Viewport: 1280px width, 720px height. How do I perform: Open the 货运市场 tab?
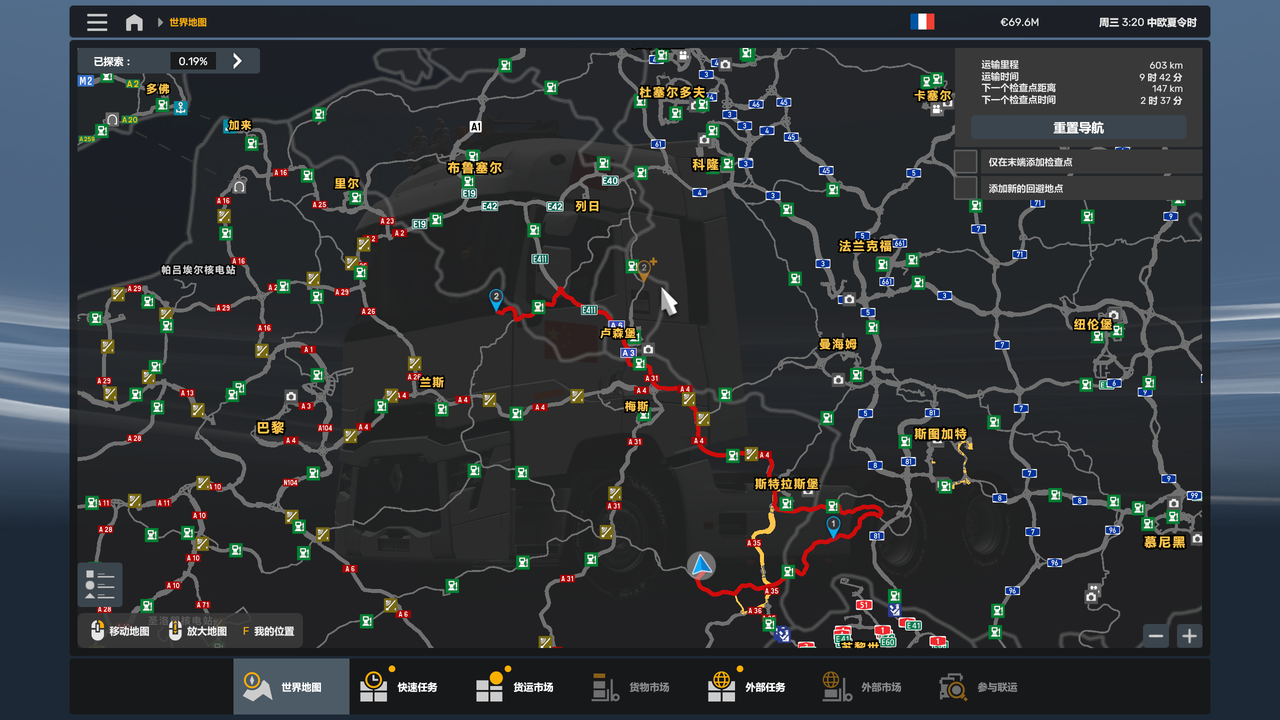pos(522,687)
